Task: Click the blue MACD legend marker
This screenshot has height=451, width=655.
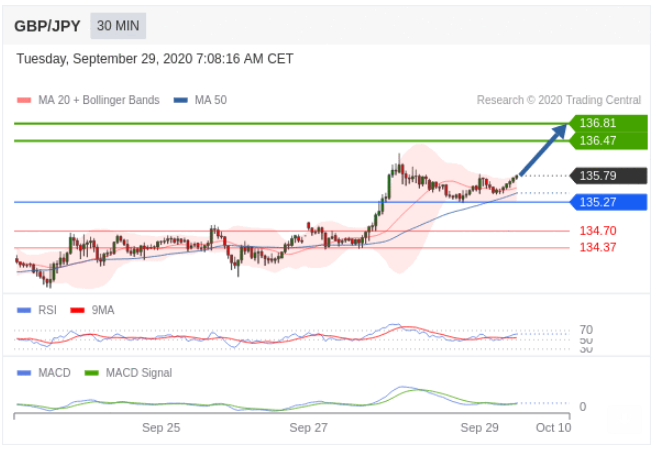Action: tap(24, 373)
